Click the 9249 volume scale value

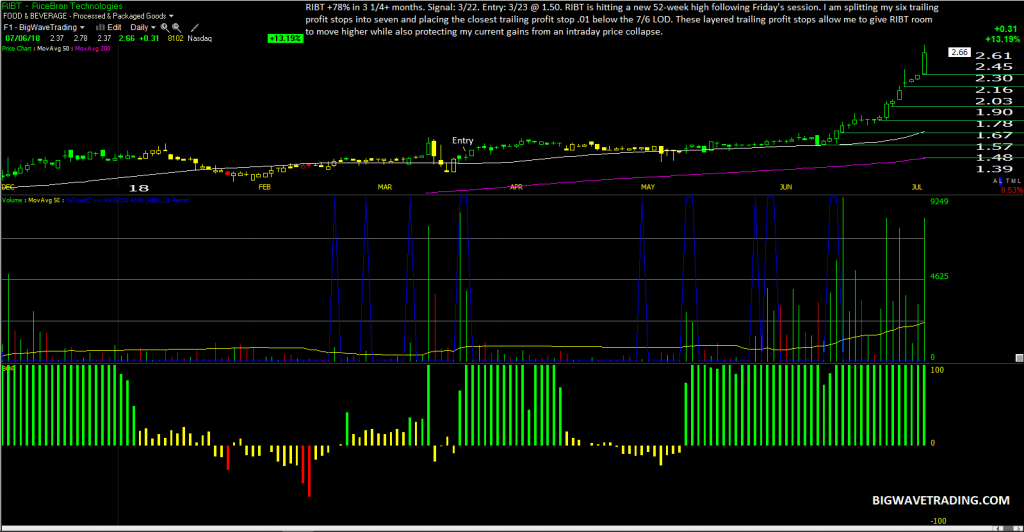click(x=939, y=201)
